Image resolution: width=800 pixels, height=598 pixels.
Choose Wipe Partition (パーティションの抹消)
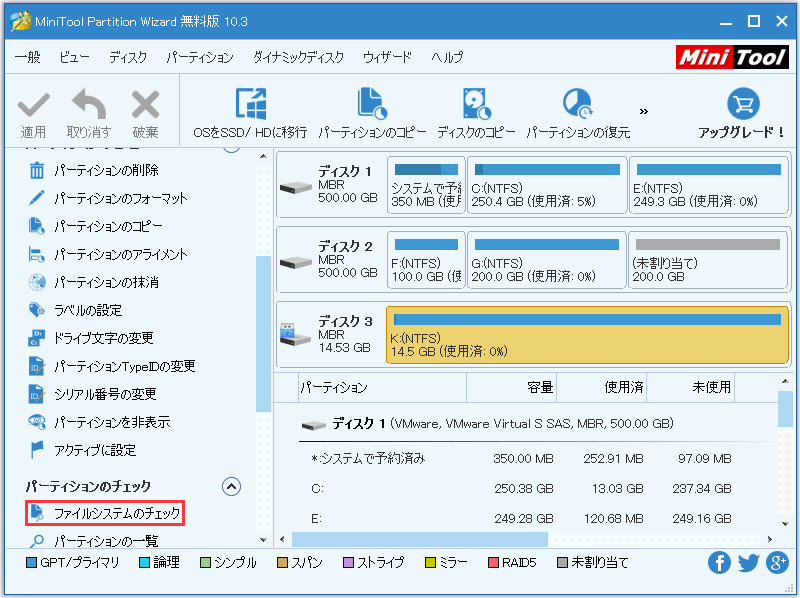pyautogui.click(x=93, y=282)
